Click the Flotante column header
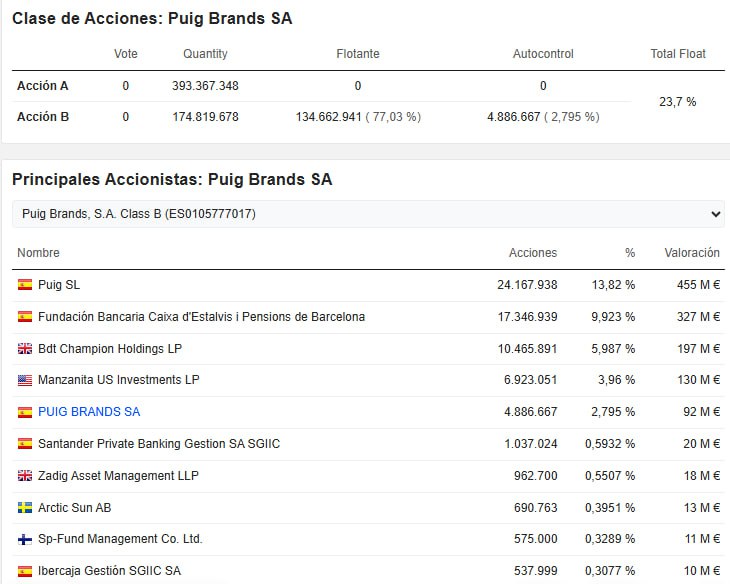The image size is (730, 584). [x=358, y=54]
